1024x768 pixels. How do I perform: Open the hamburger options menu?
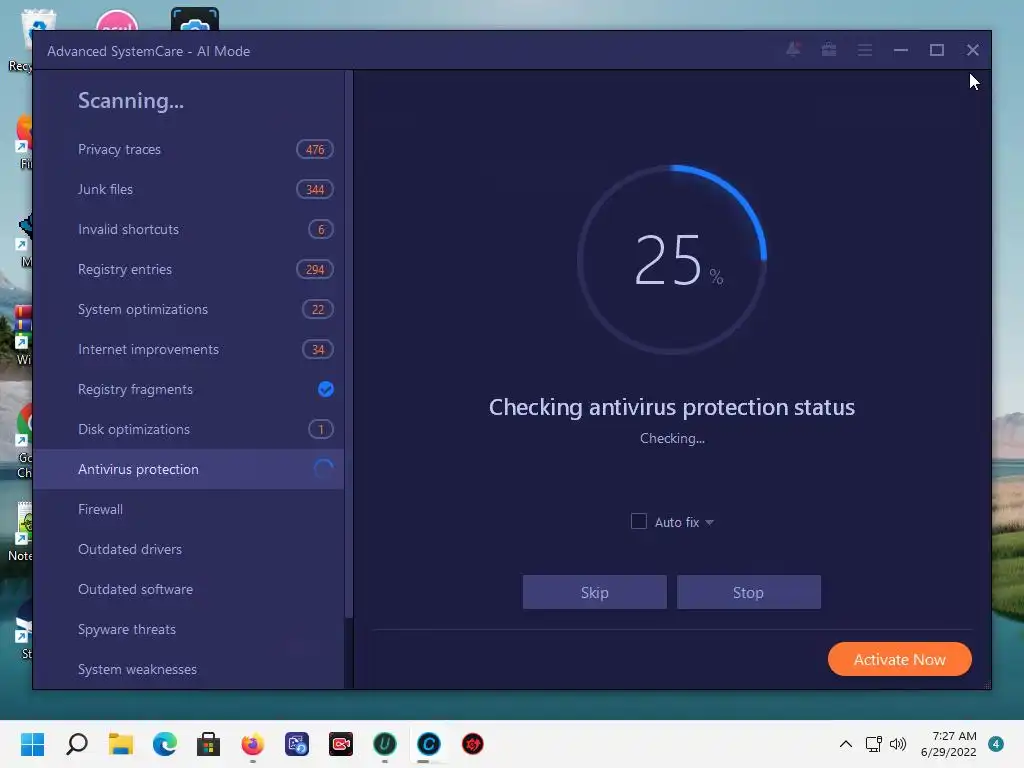pos(865,50)
